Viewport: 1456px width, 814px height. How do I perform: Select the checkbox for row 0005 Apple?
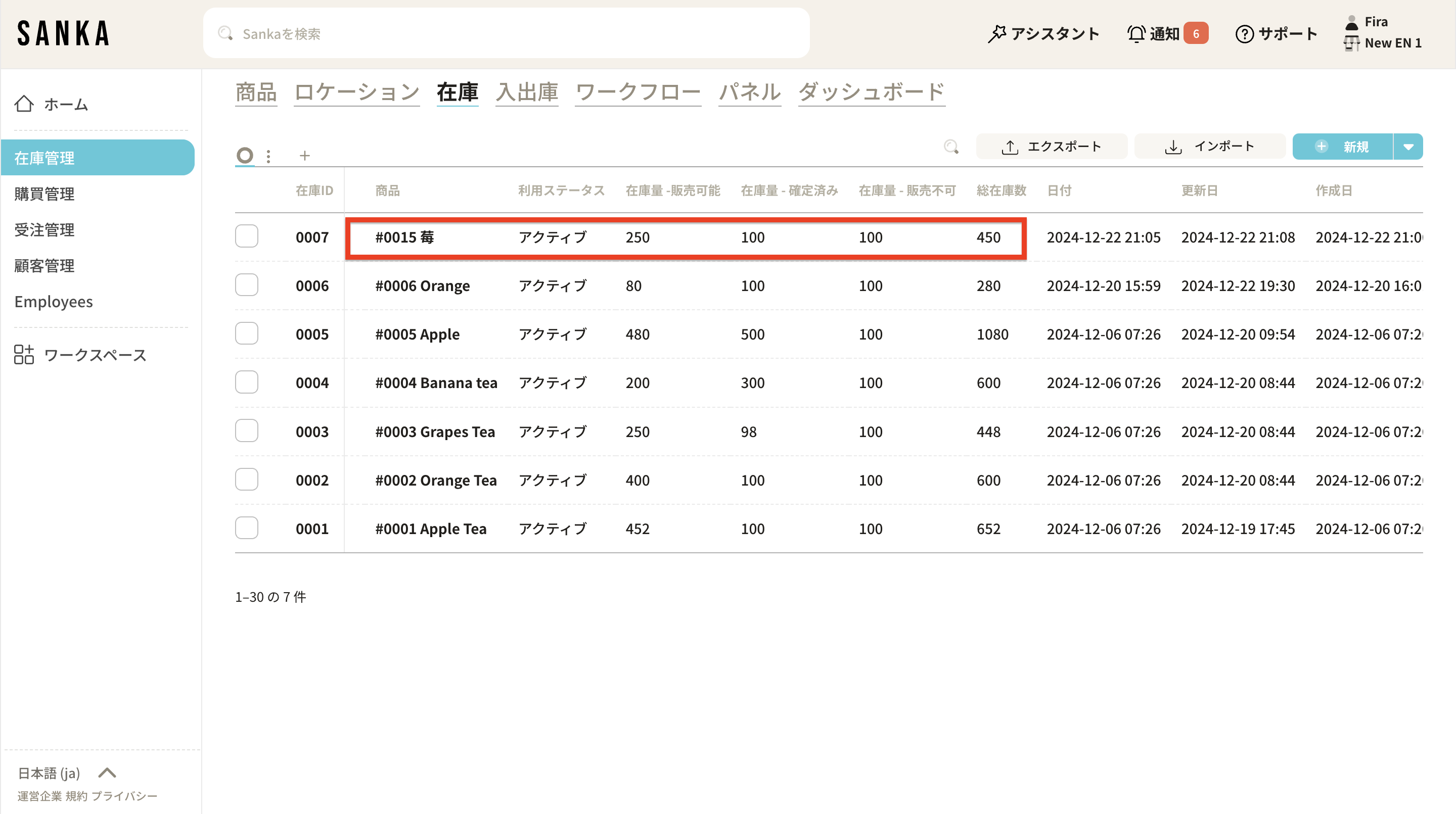[x=246, y=334]
